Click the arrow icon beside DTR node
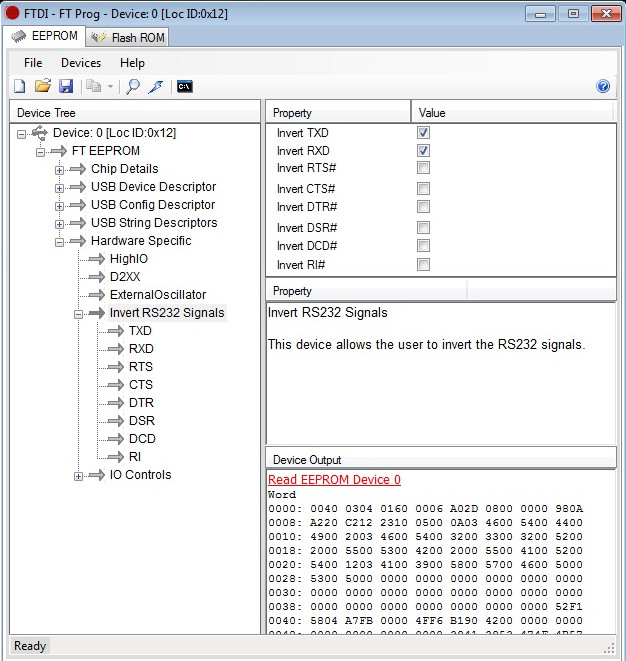 [116, 403]
